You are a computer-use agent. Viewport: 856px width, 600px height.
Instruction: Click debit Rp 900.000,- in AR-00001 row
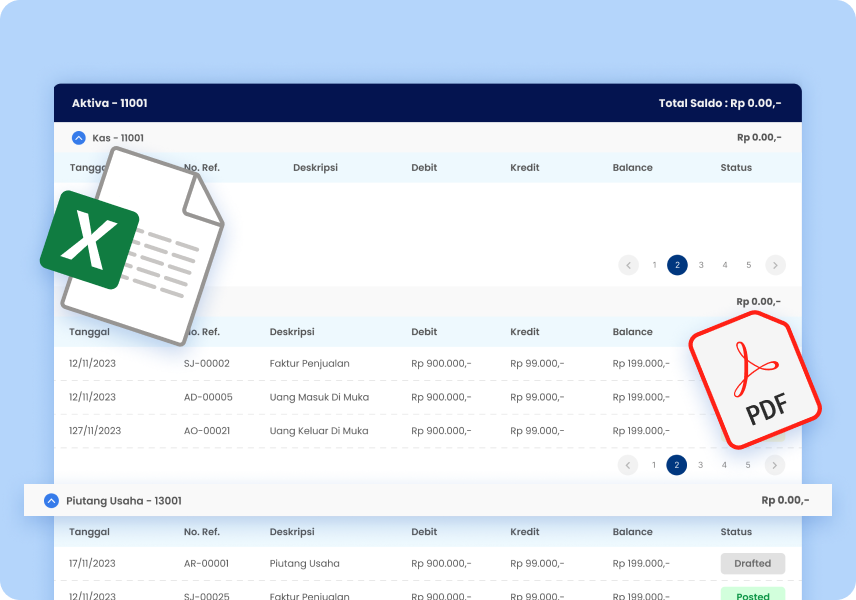tap(441, 563)
